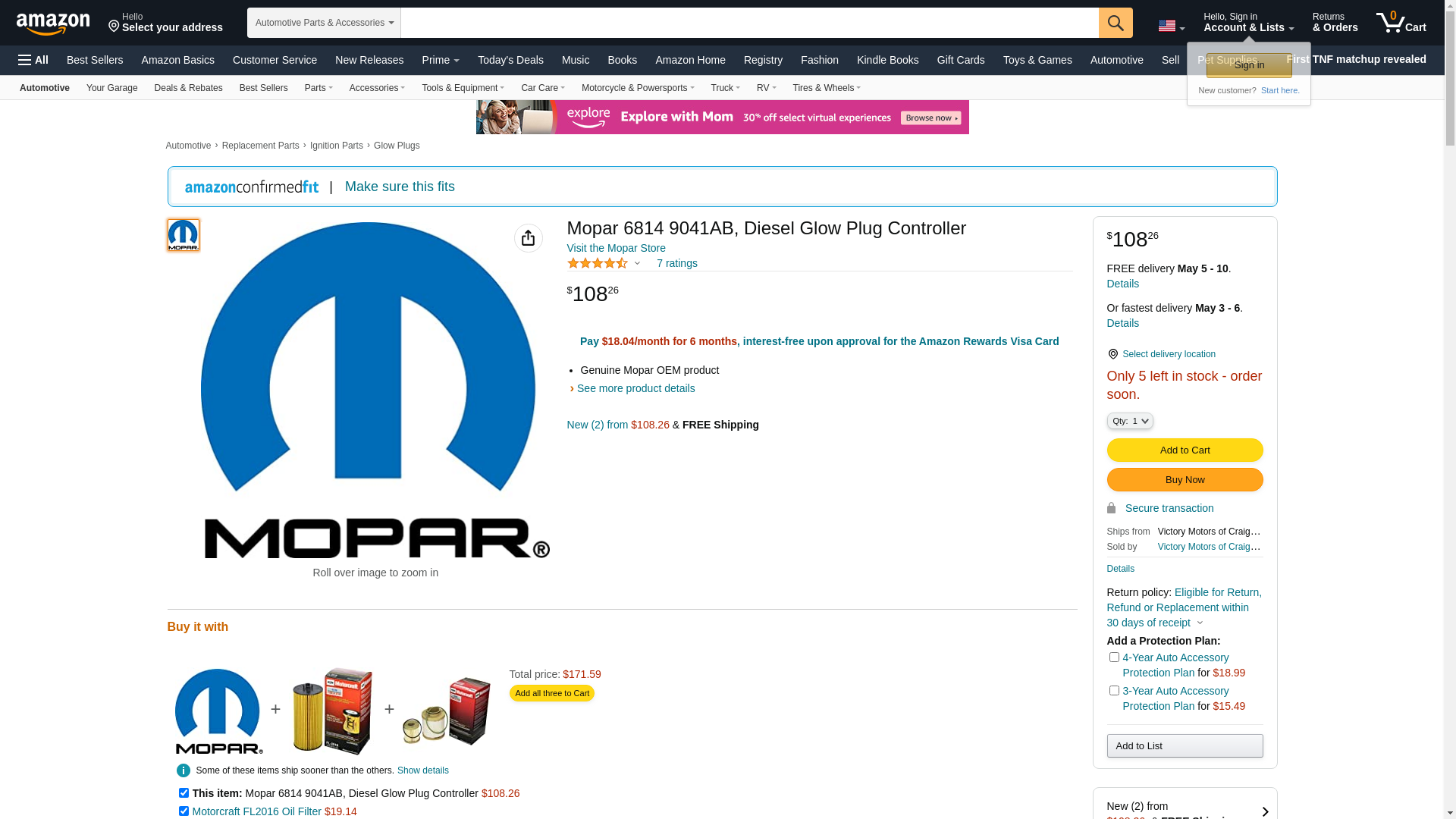
Task: Check the 4-Year Auto Accessory Protection Plan
Action: coord(1113,657)
